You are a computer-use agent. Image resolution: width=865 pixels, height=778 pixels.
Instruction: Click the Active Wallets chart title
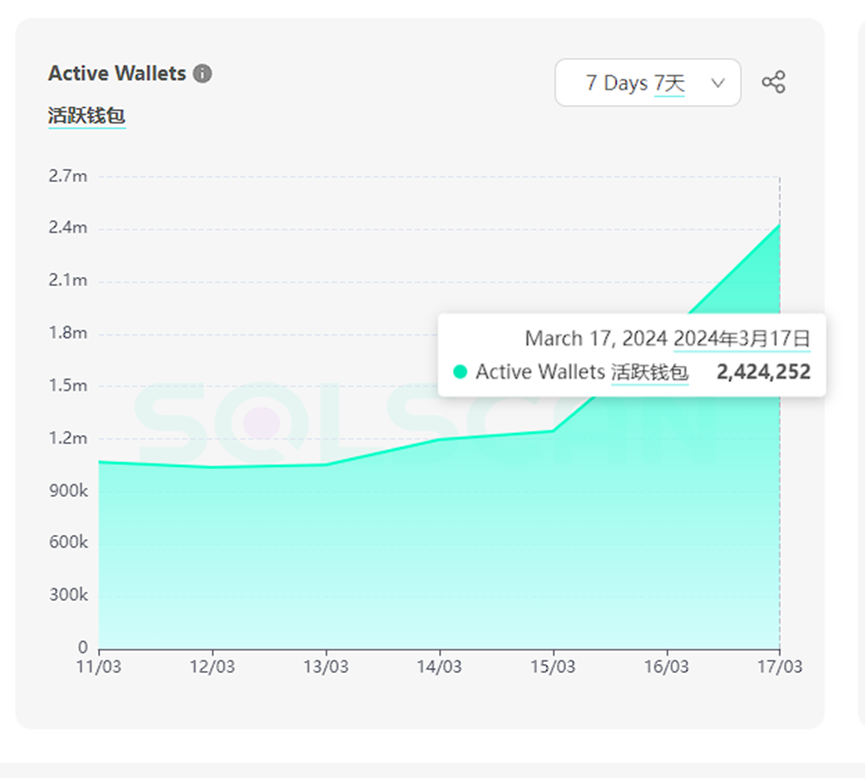point(117,74)
